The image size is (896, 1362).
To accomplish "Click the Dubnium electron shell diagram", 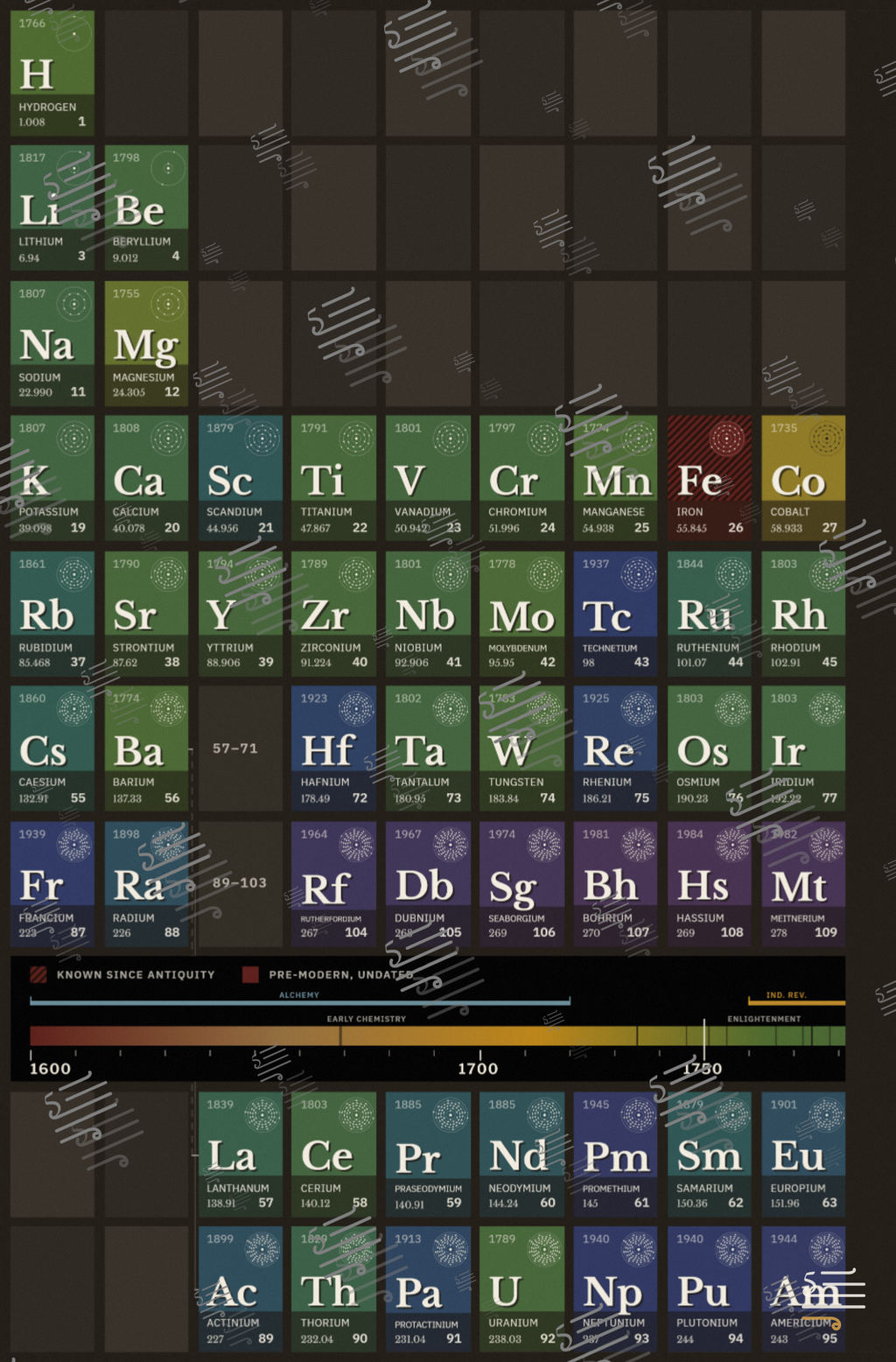I will pyautogui.click(x=451, y=845).
